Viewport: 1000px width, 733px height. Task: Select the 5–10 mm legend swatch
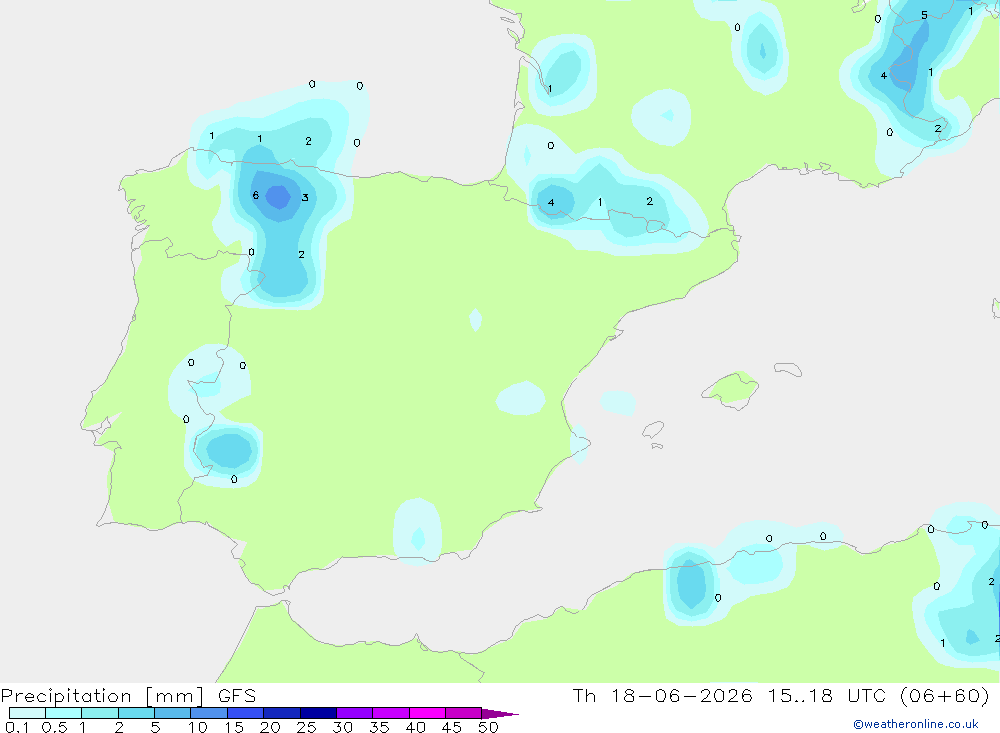click(x=173, y=713)
